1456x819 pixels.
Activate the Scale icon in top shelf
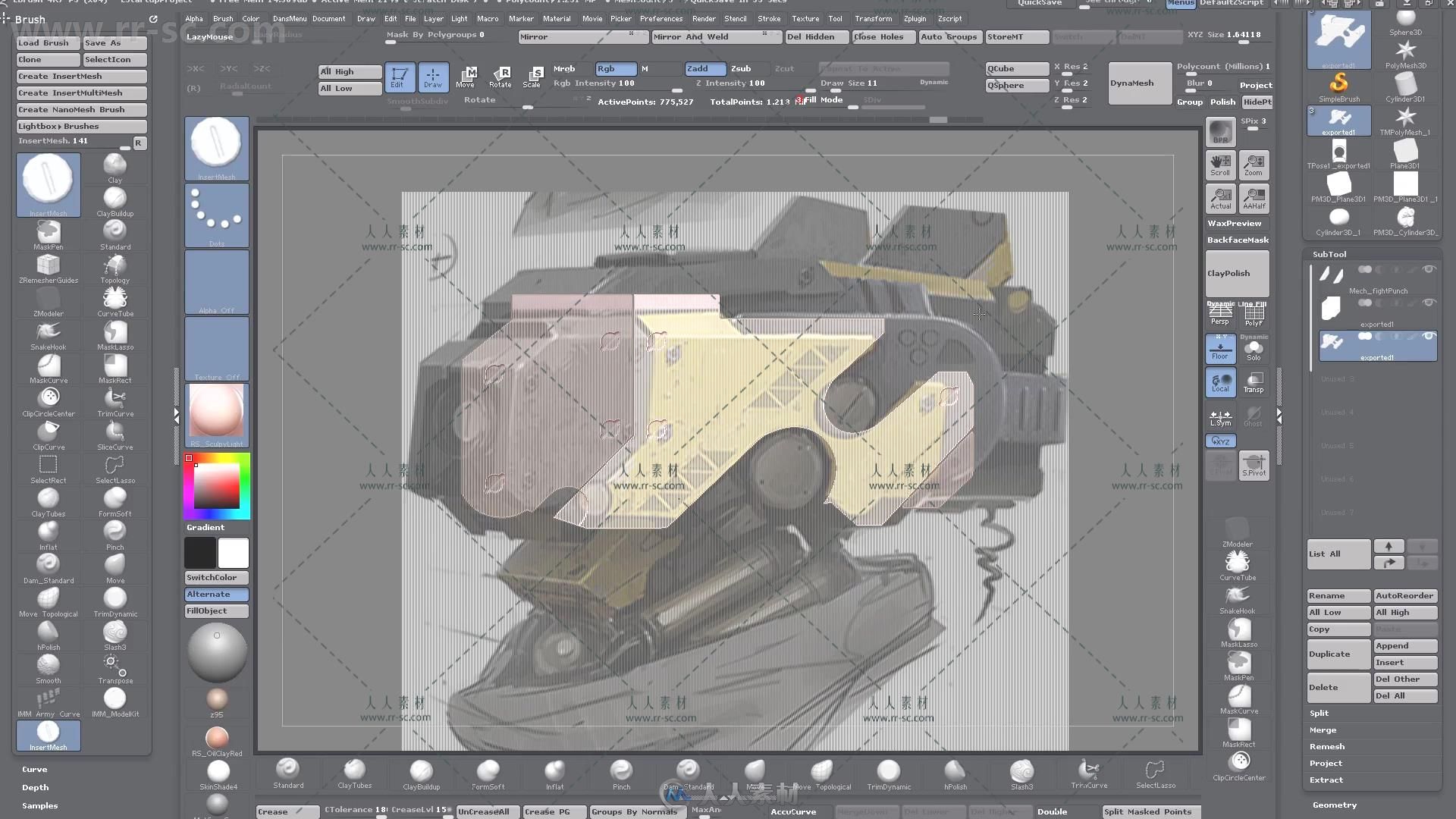tap(533, 77)
